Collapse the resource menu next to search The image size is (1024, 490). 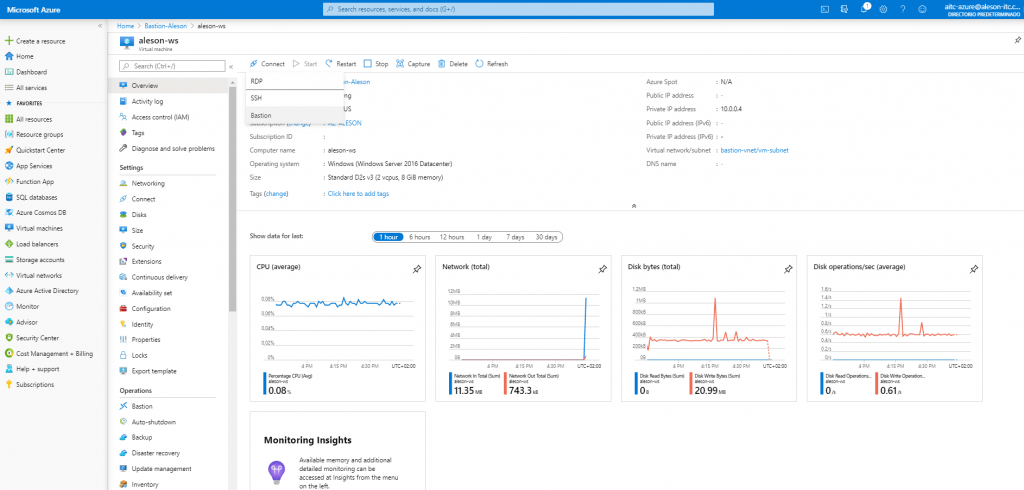tap(231, 67)
